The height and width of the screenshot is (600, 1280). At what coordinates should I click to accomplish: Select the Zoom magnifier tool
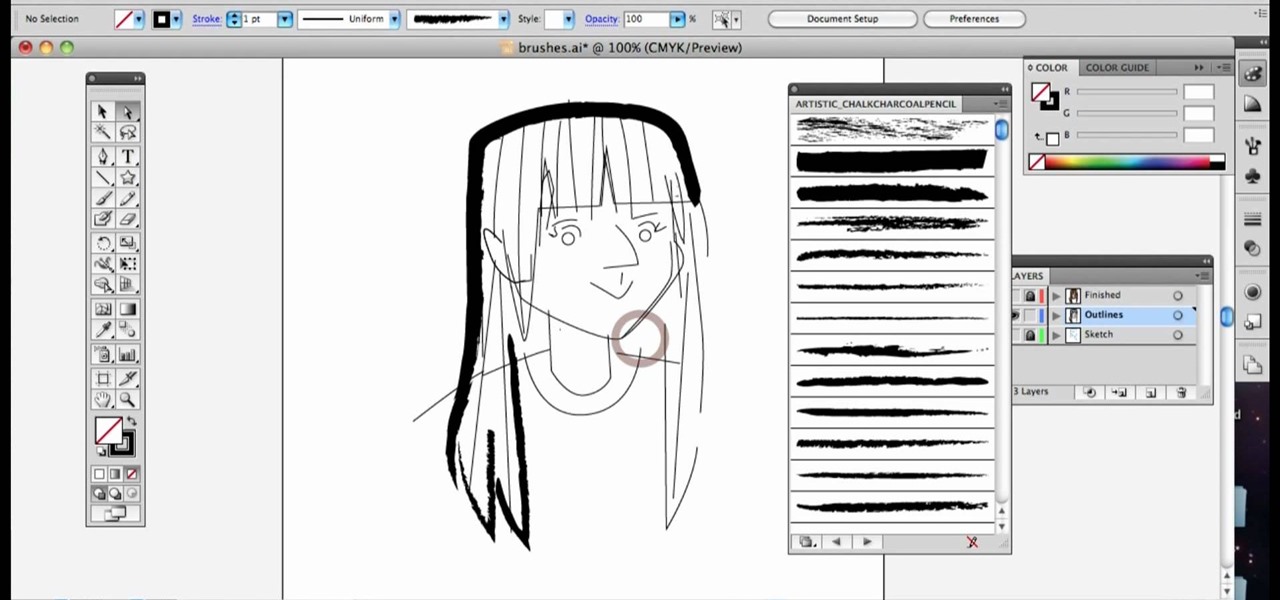[x=128, y=400]
